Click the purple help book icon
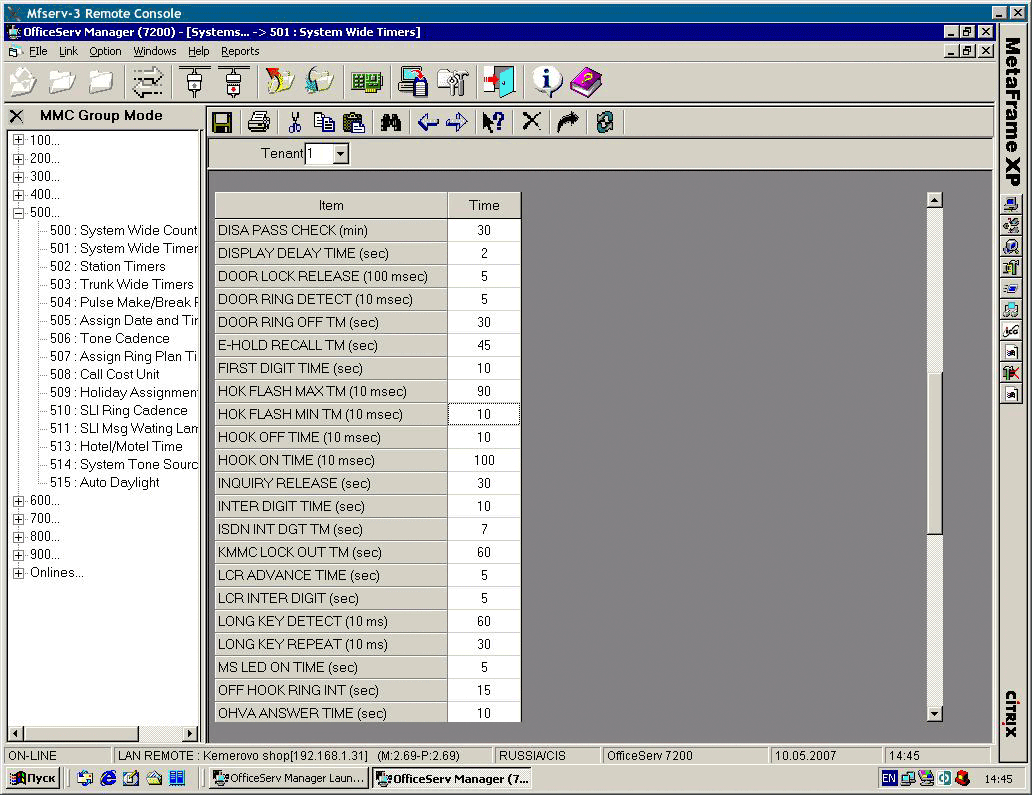The image size is (1032, 795). click(586, 82)
